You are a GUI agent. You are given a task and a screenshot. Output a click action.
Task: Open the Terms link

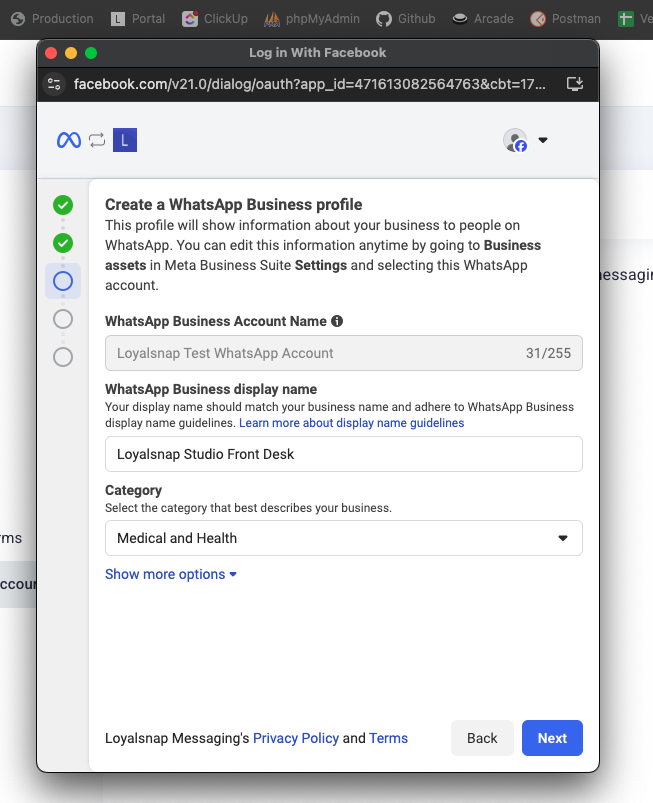tap(388, 738)
